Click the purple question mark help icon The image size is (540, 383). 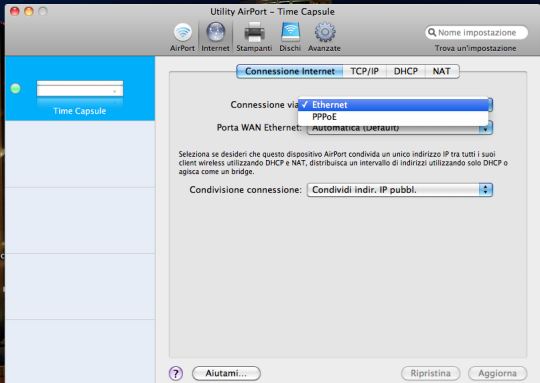(176, 373)
